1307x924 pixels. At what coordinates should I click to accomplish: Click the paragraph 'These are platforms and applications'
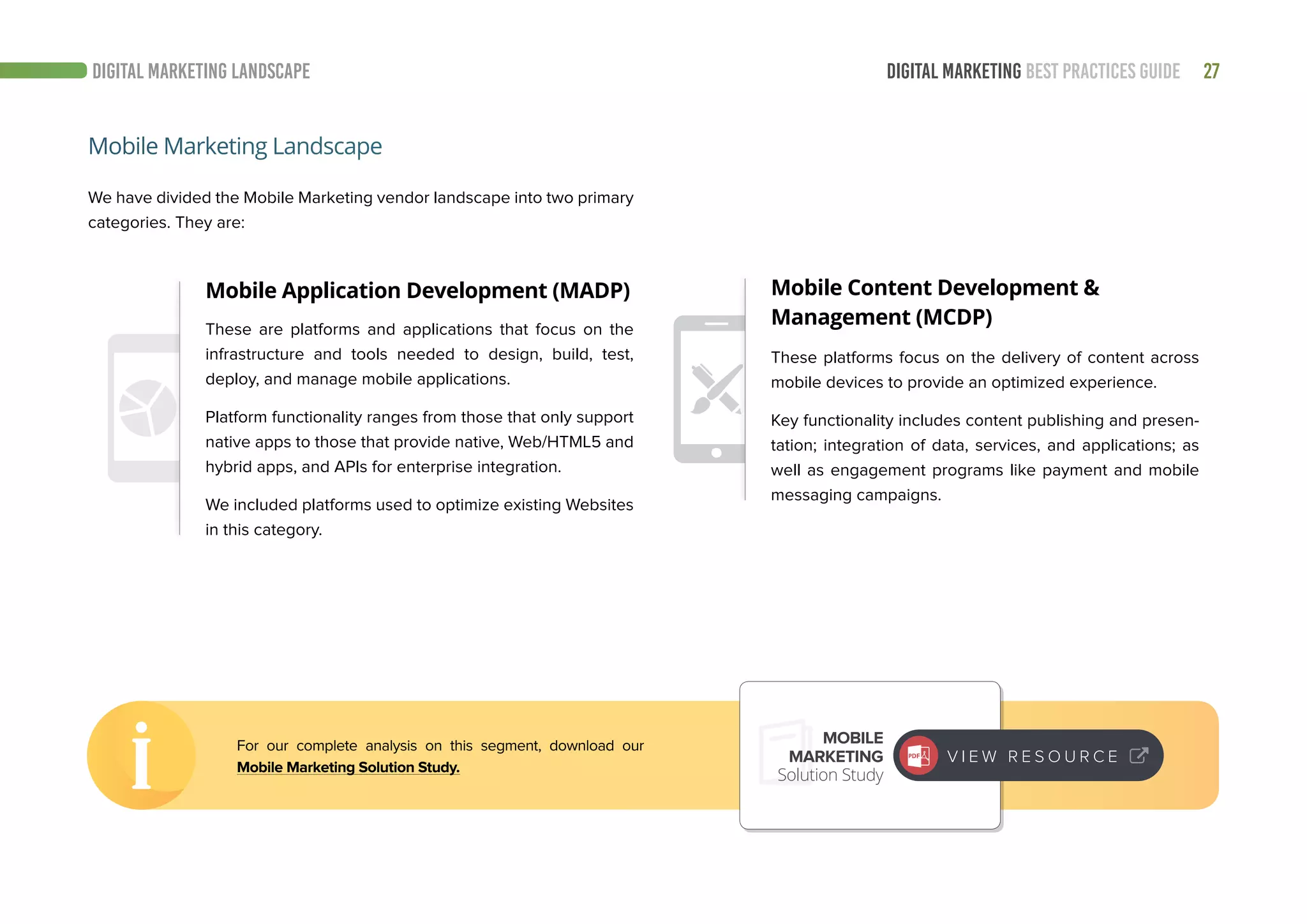click(x=419, y=354)
